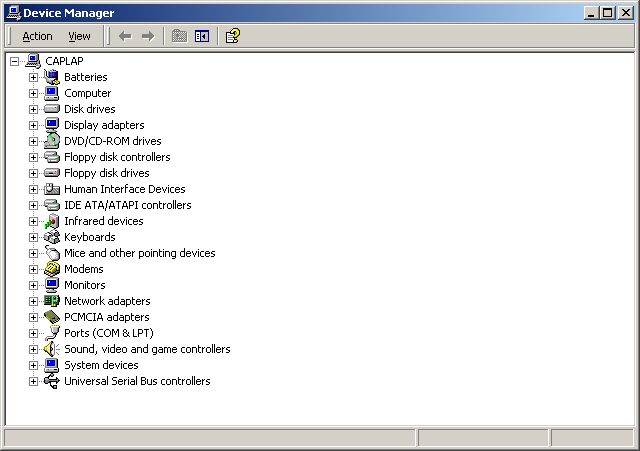Expand Sound, video and game controllers node
640x451 pixels.
coord(33,349)
